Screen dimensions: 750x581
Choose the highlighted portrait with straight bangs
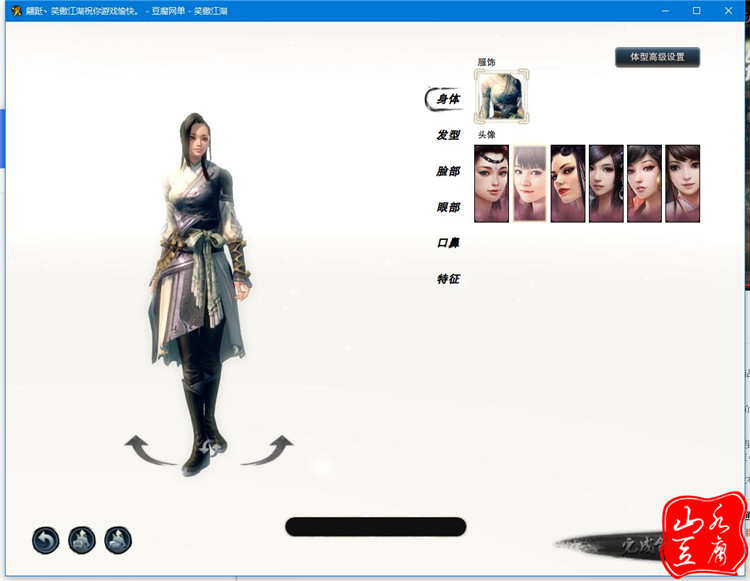(x=529, y=184)
